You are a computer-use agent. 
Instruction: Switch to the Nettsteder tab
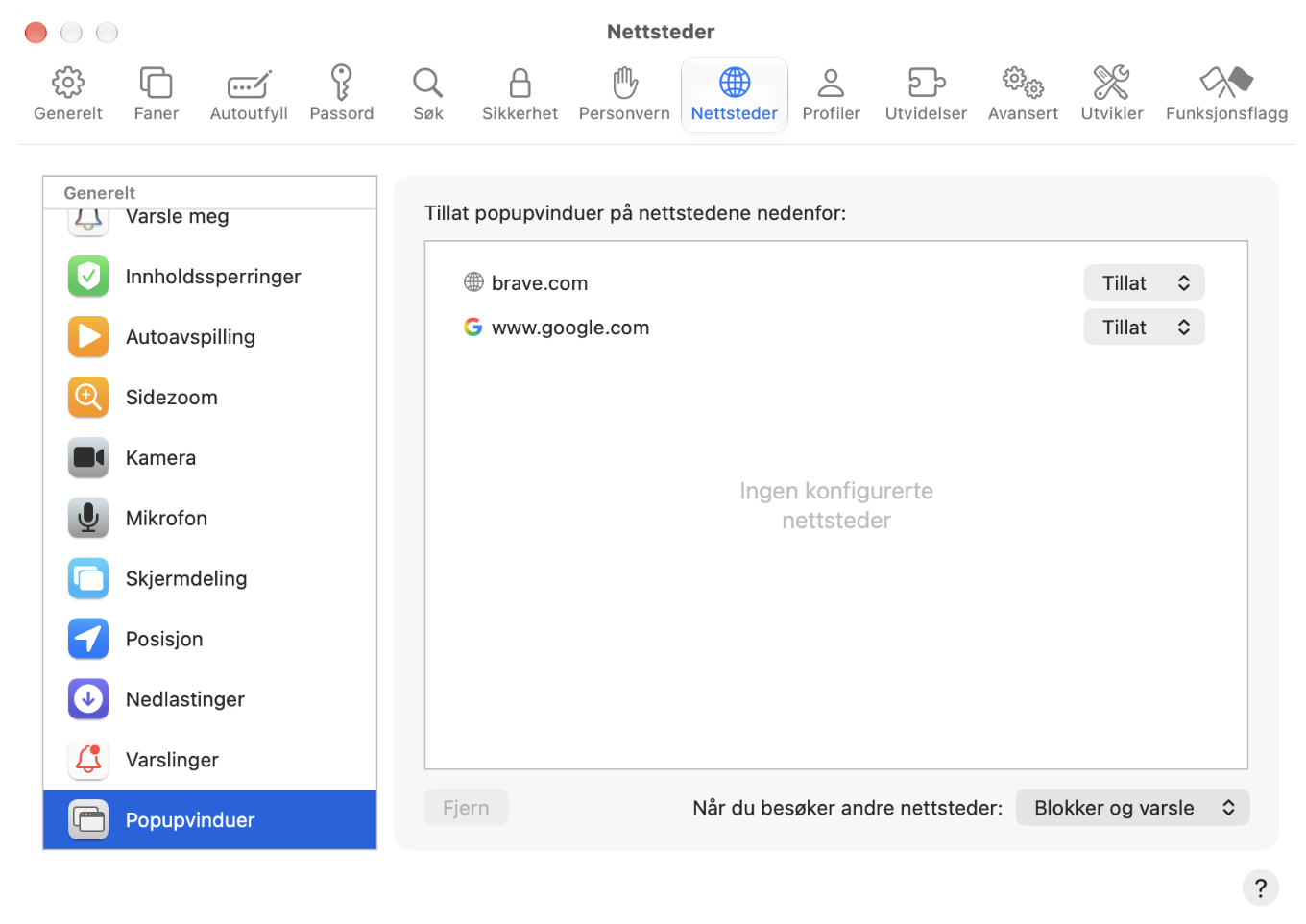click(735, 94)
